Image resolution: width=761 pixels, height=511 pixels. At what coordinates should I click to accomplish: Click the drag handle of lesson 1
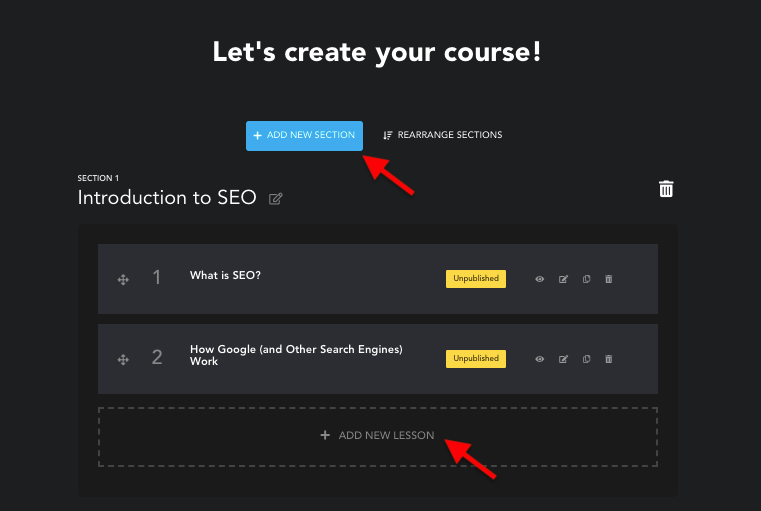(123, 280)
